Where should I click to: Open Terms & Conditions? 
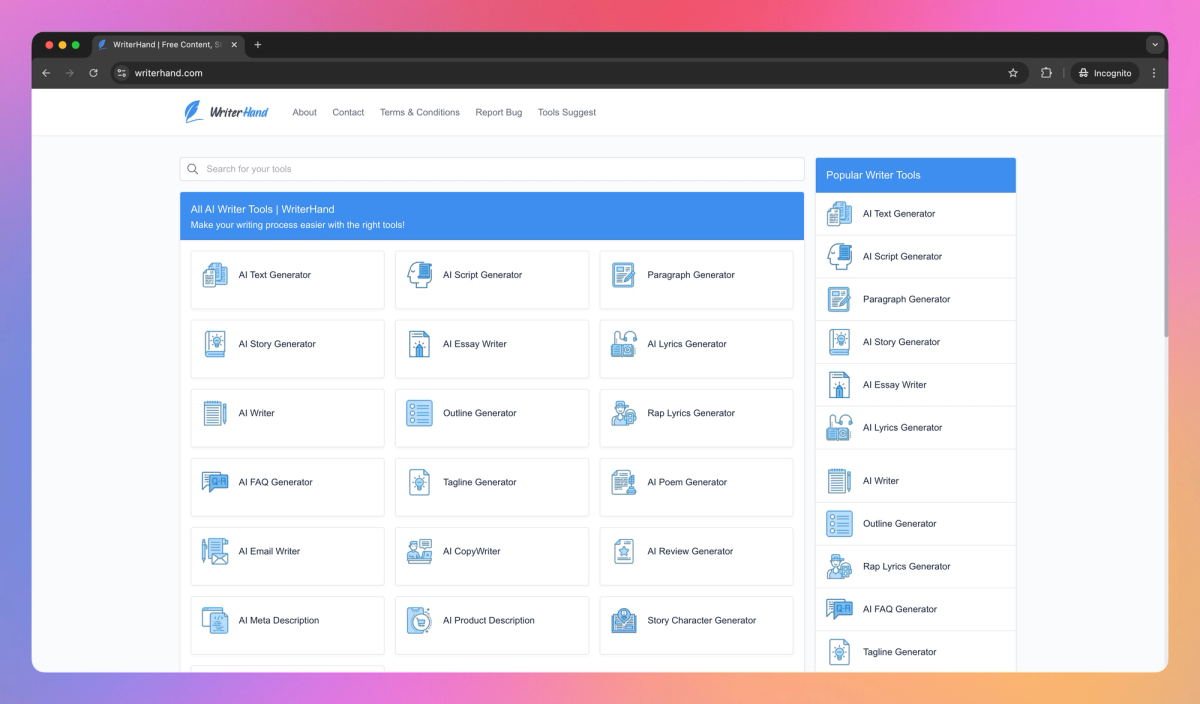[x=420, y=113]
